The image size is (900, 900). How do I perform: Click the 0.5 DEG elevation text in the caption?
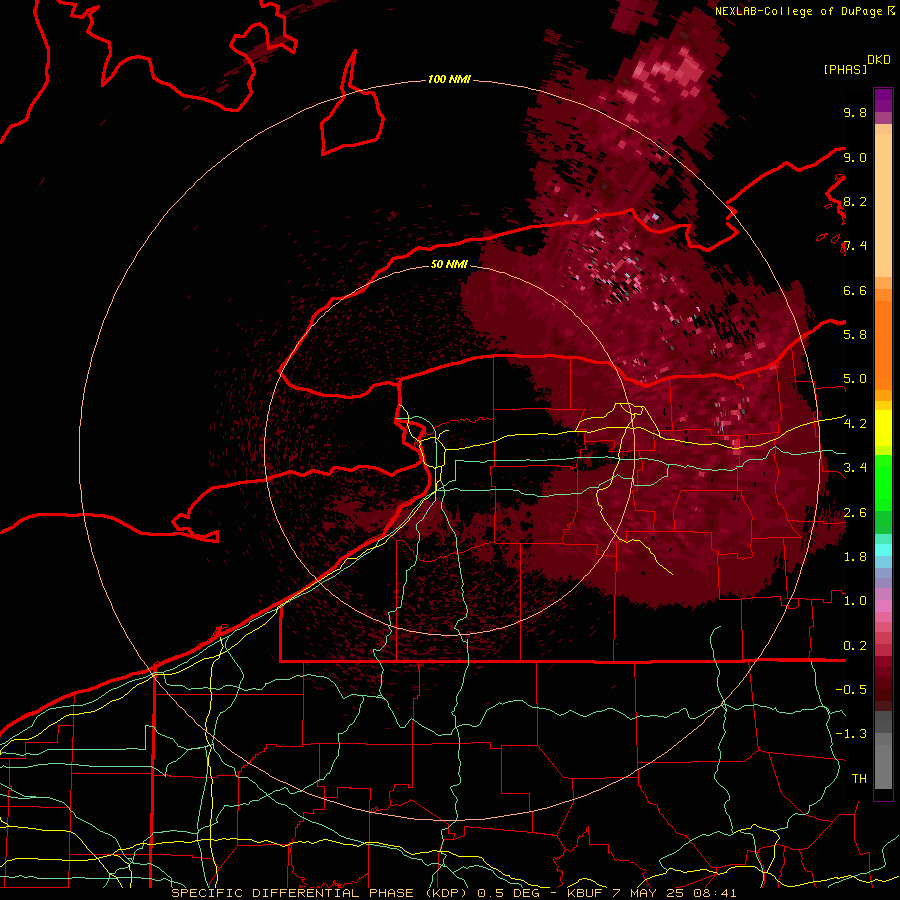[x=510, y=893]
